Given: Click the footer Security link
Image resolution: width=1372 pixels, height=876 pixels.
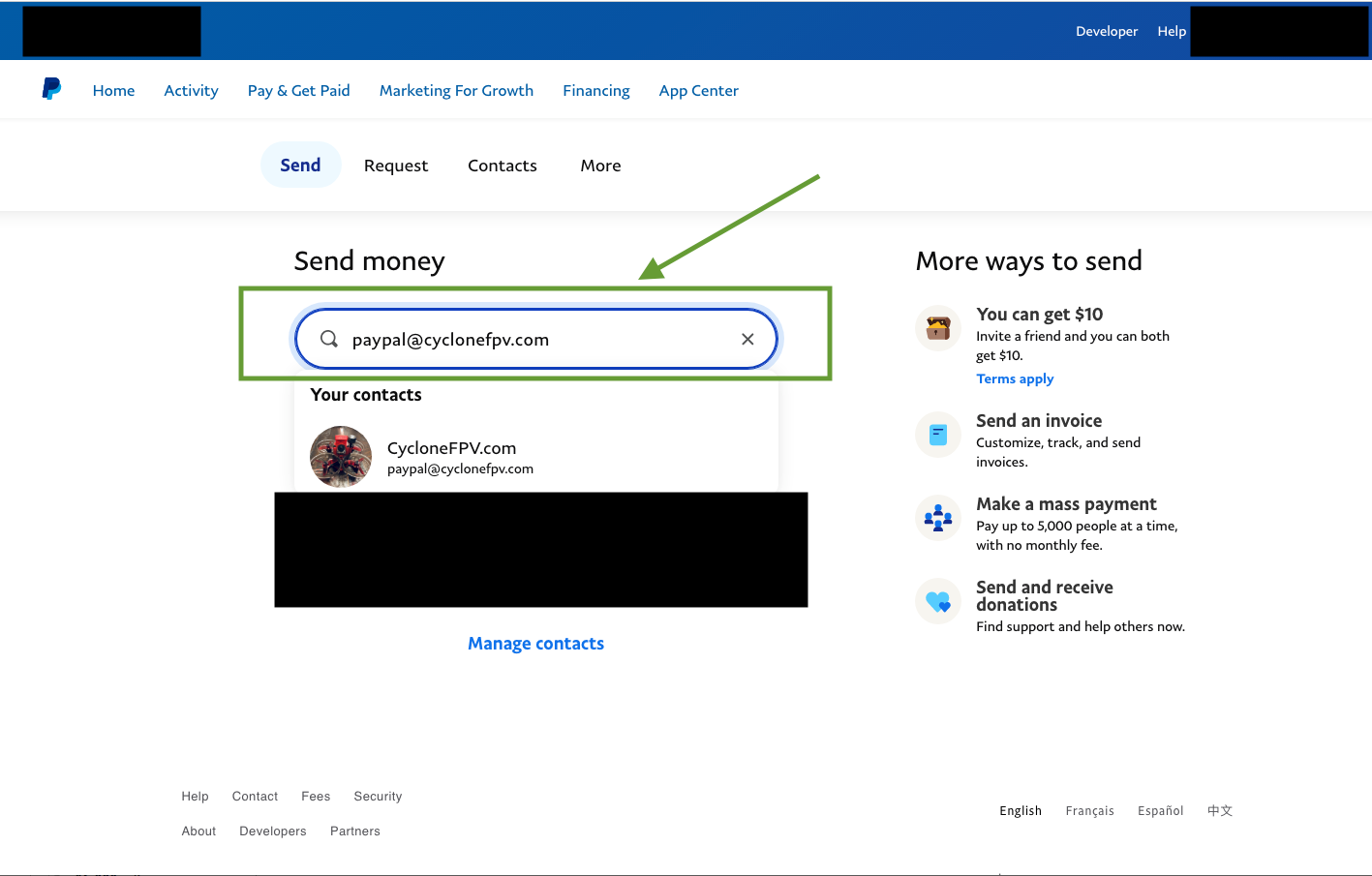Looking at the screenshot, I should pos(378,797).
